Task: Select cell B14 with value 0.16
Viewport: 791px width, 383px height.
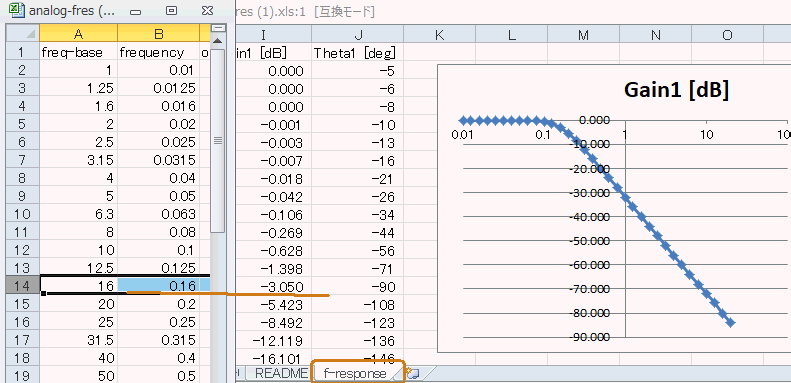Action: 158,286
